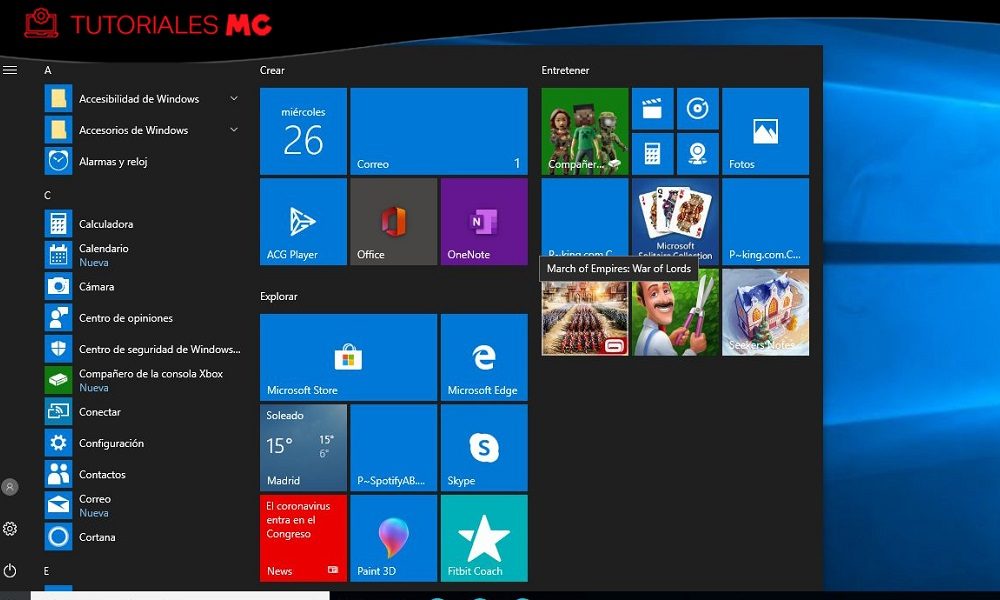
Task: Launch the Películas y TV tile
Action: (650, 107)
